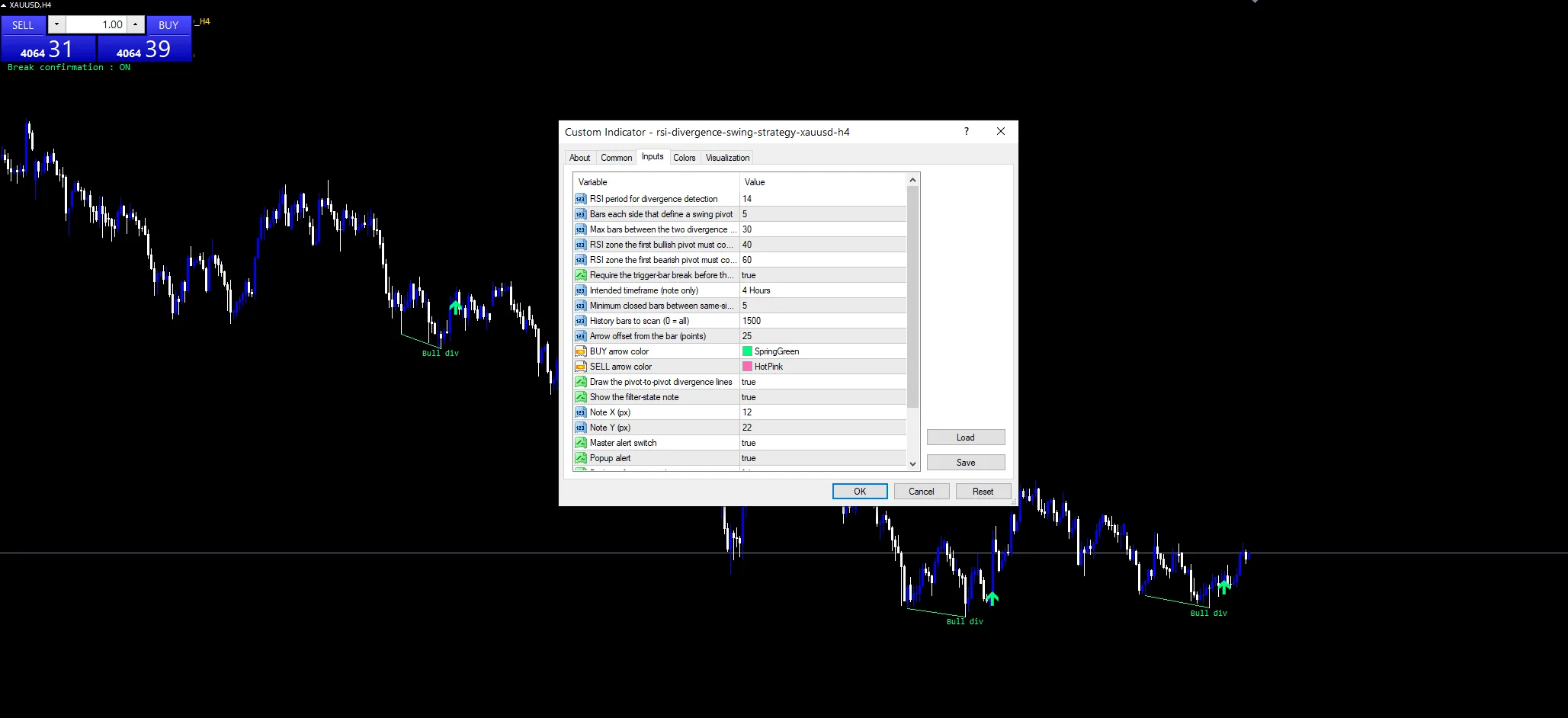Select the Note X value 12

tap(823, 412)
